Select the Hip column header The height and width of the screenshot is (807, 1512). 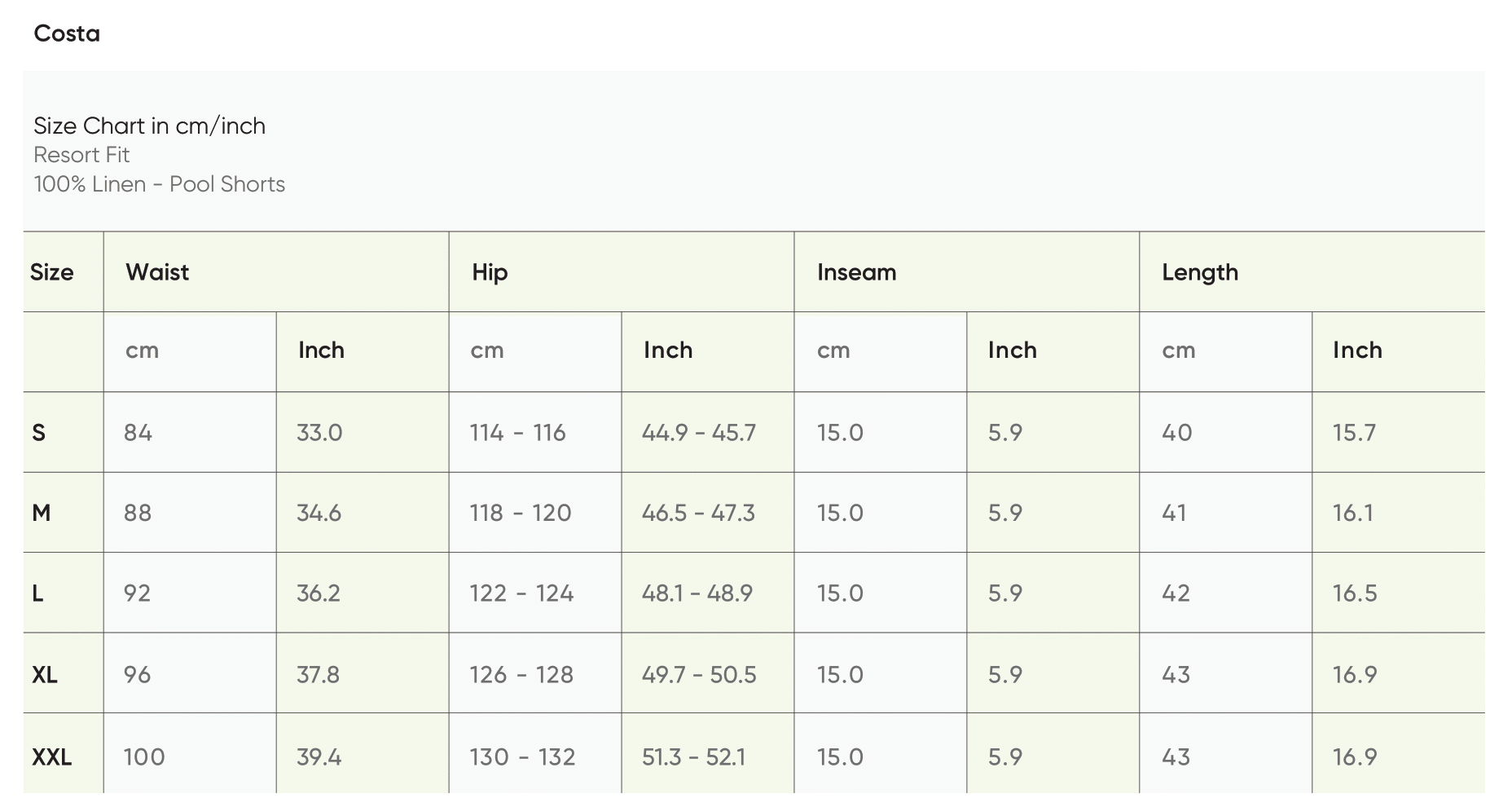(x=490, y=272)
